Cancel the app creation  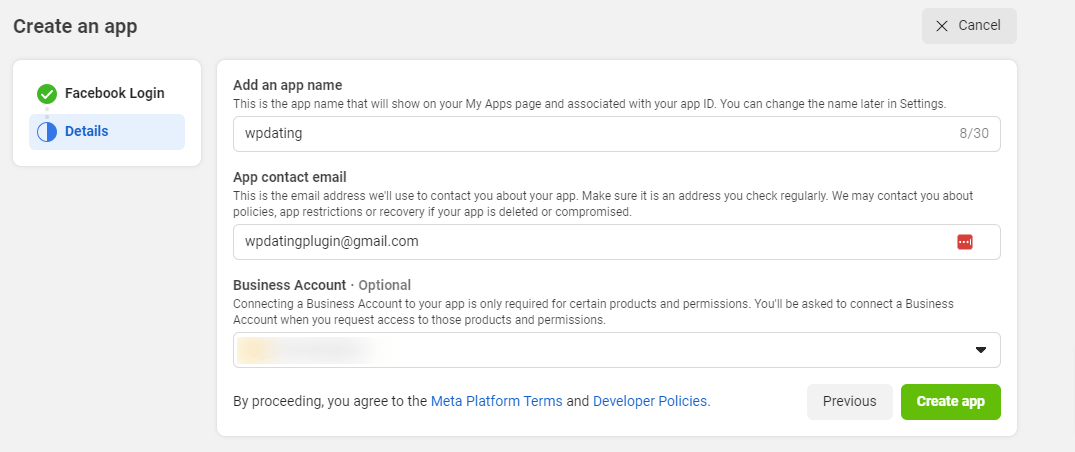[969, 26]
